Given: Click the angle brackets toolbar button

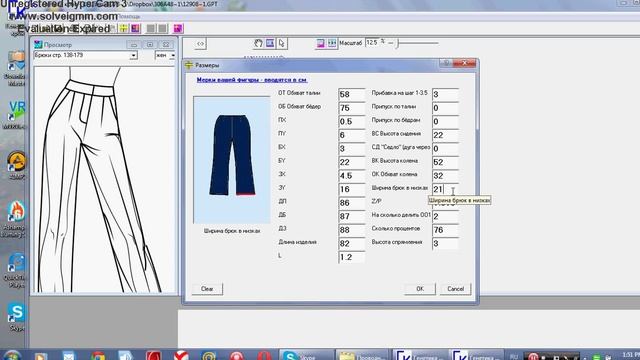Looking at the screenshot, I should pyautogui.click(x=200, y=44).
